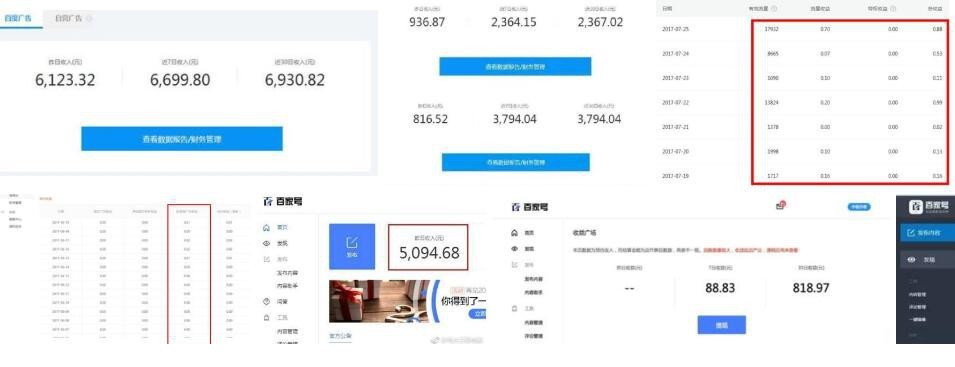The height and width of the screenshot is (367, 955).
Task: Click blue pill button at top of 收益广场 panel
Action: click(859, 207)
